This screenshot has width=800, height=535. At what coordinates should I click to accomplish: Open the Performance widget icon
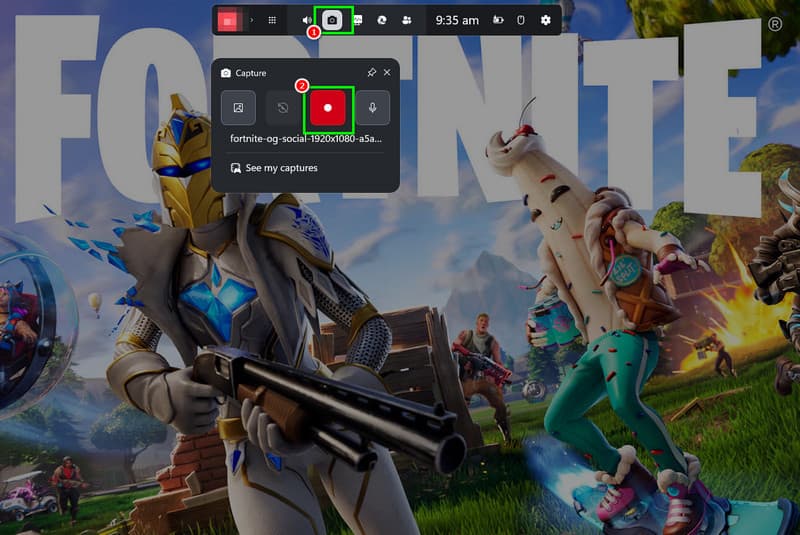click(x=358, y=20)
